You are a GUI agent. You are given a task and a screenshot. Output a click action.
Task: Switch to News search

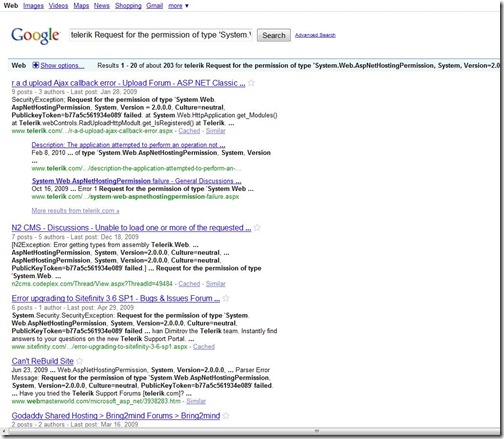click(x=102, y=6)
